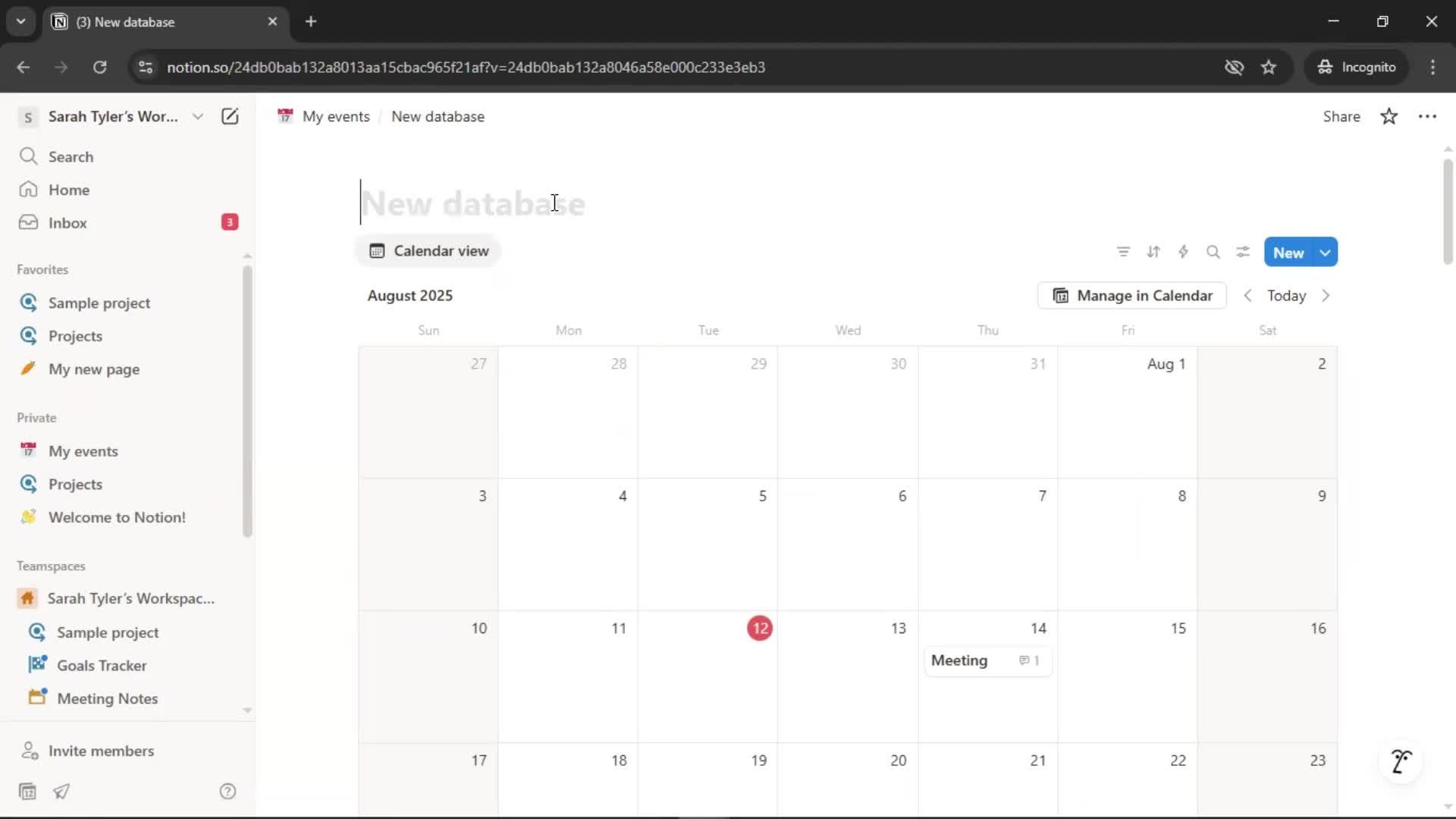Click the blue New button

[1288, 253]
